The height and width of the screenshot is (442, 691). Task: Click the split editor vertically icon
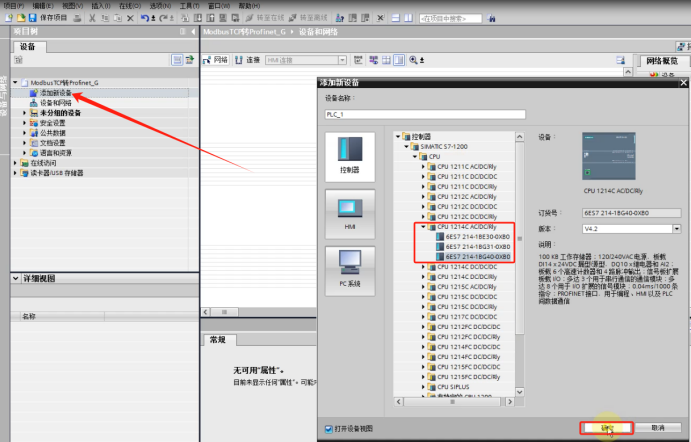(x=409, y=18)
